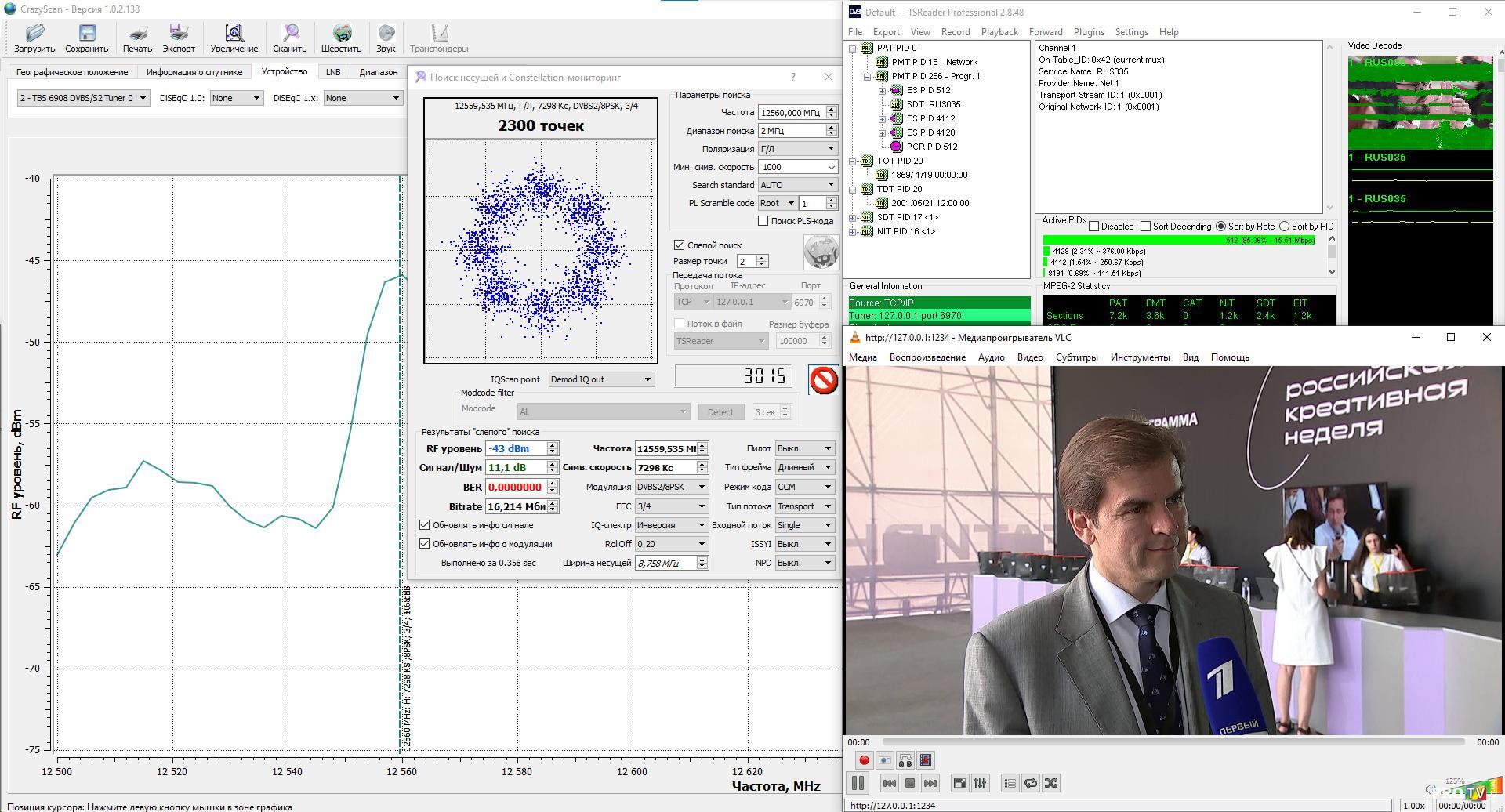Screen dimensions: 1505x812
Task: Toggle VLC shuffle playback icon
Action: pos(1051,783)
